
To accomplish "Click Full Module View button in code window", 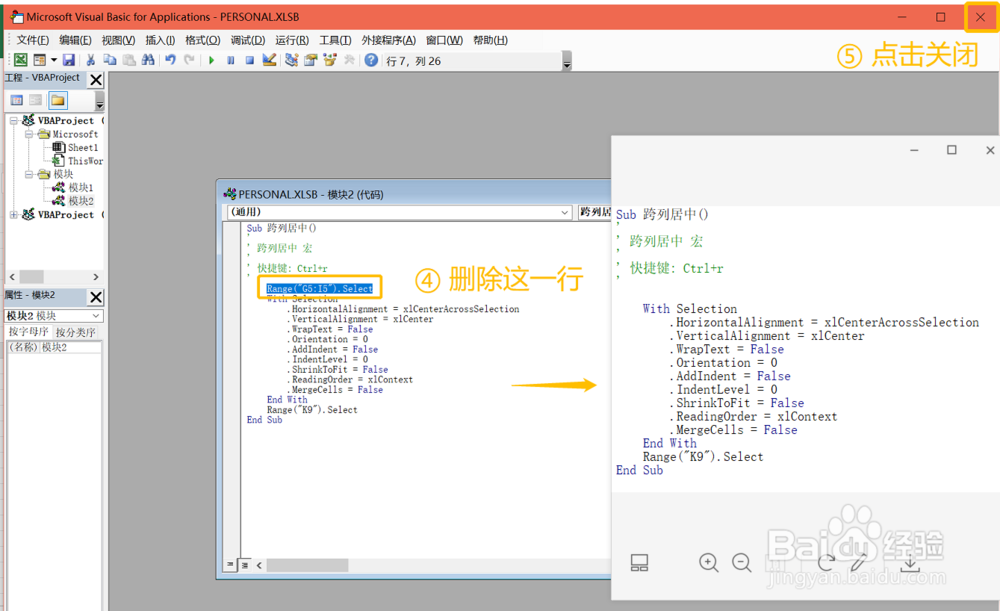I will (245, 564).
